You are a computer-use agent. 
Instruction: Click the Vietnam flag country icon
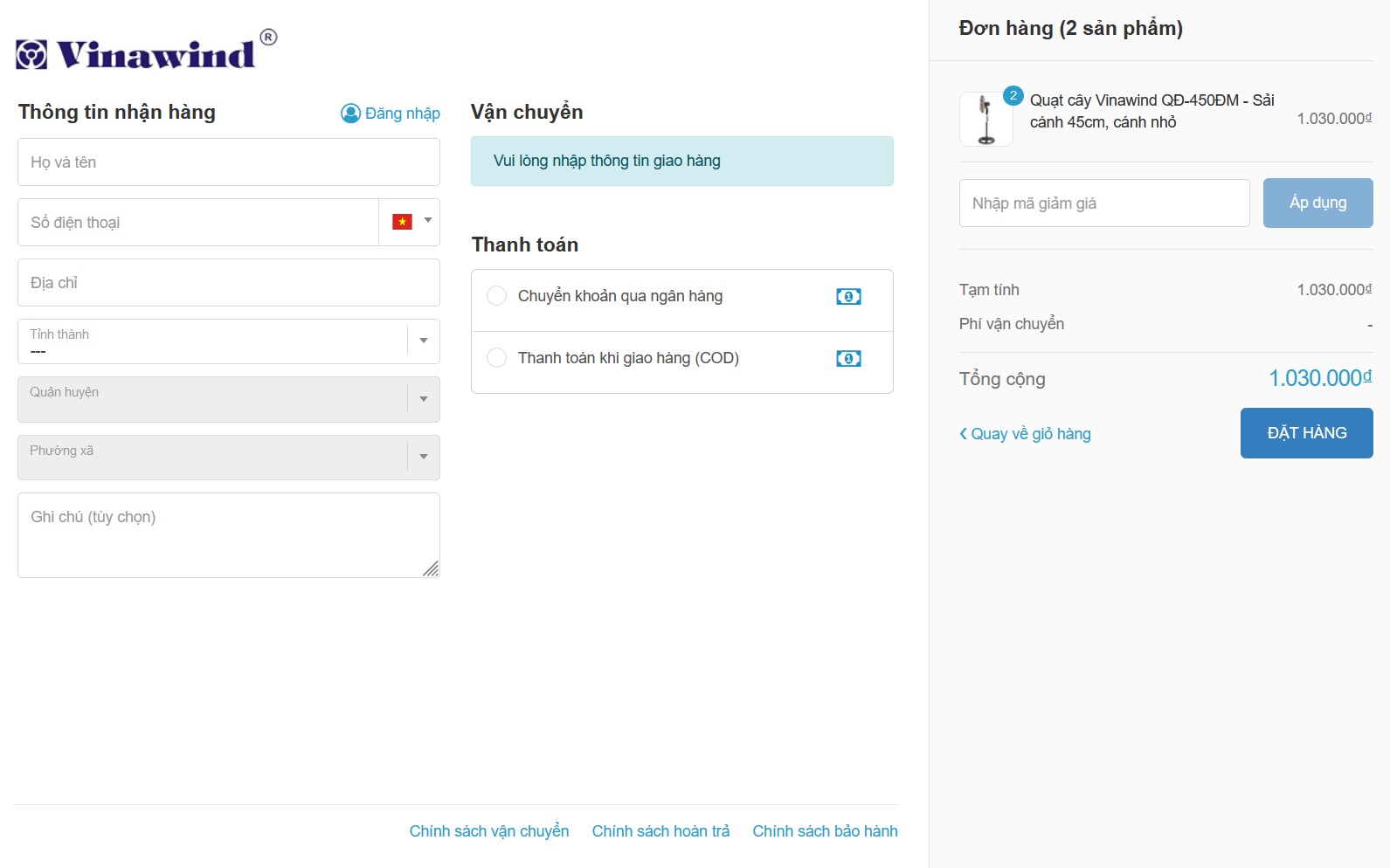pyautogui.click(x=402, y=222)
